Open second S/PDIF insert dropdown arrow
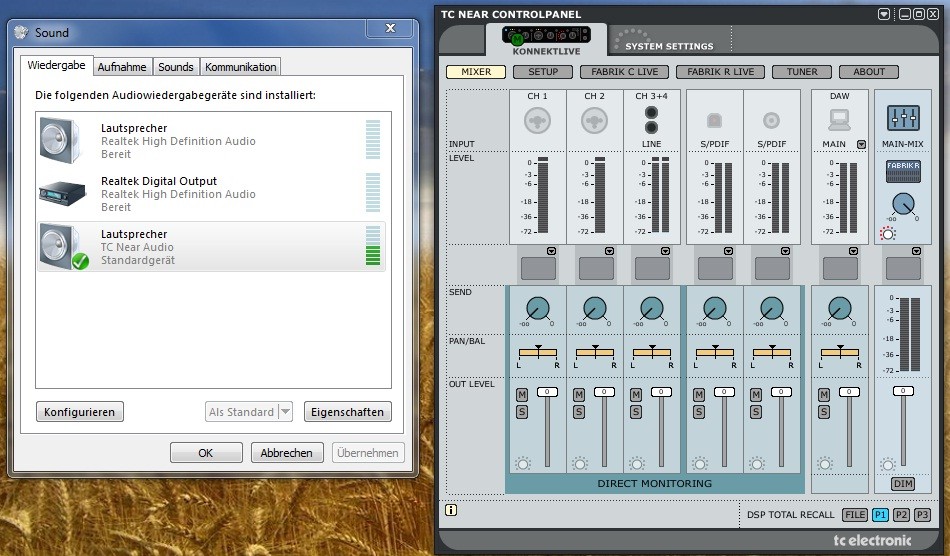Viewport: 950px width, 556px height. (785, 251)
